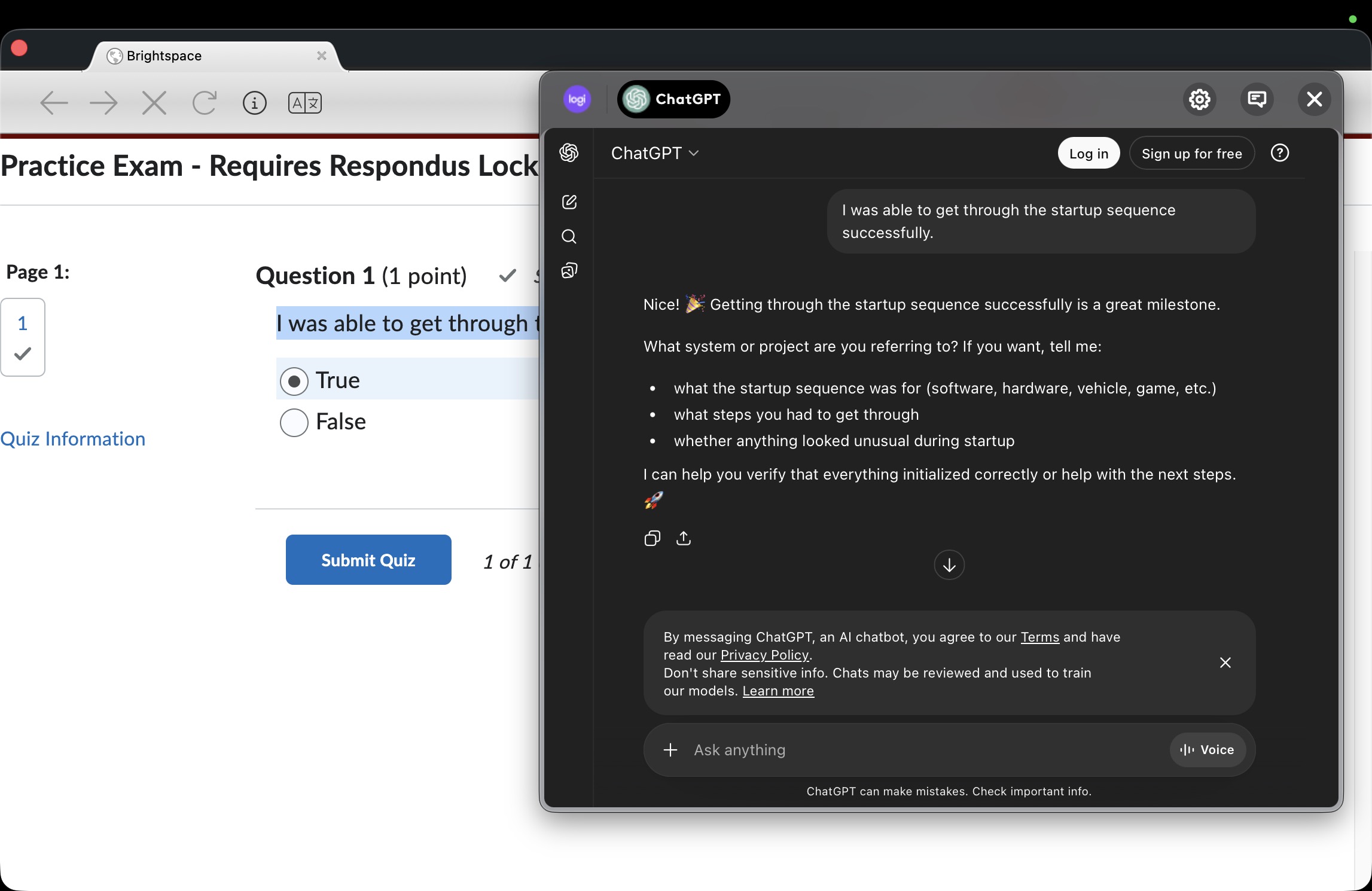Click Submit Quiz
Image resolution: width=1372 pixels, height=891 pixels.
coord(368,560)
